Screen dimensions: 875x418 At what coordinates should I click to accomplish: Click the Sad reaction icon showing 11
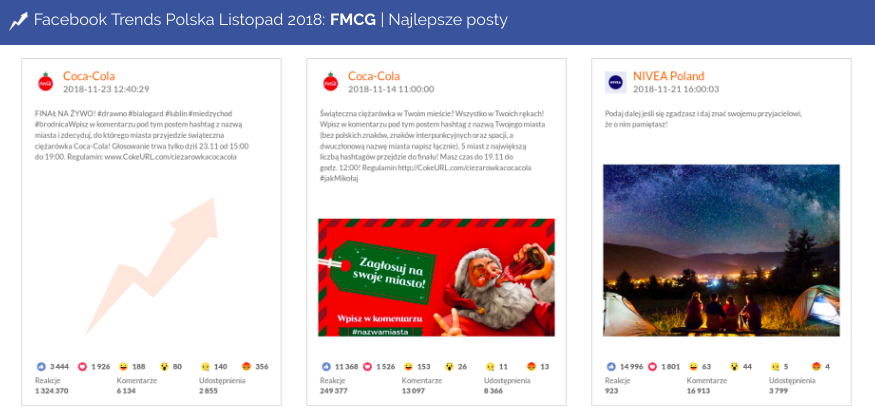[490, 367]
